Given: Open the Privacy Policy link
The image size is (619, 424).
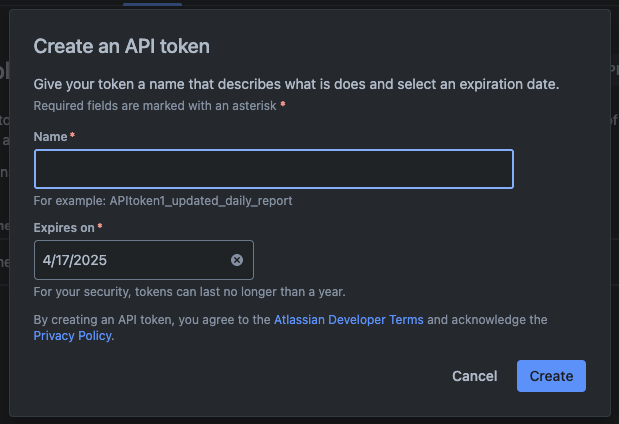Looking at the screenshot, I should tap(72, 336).
